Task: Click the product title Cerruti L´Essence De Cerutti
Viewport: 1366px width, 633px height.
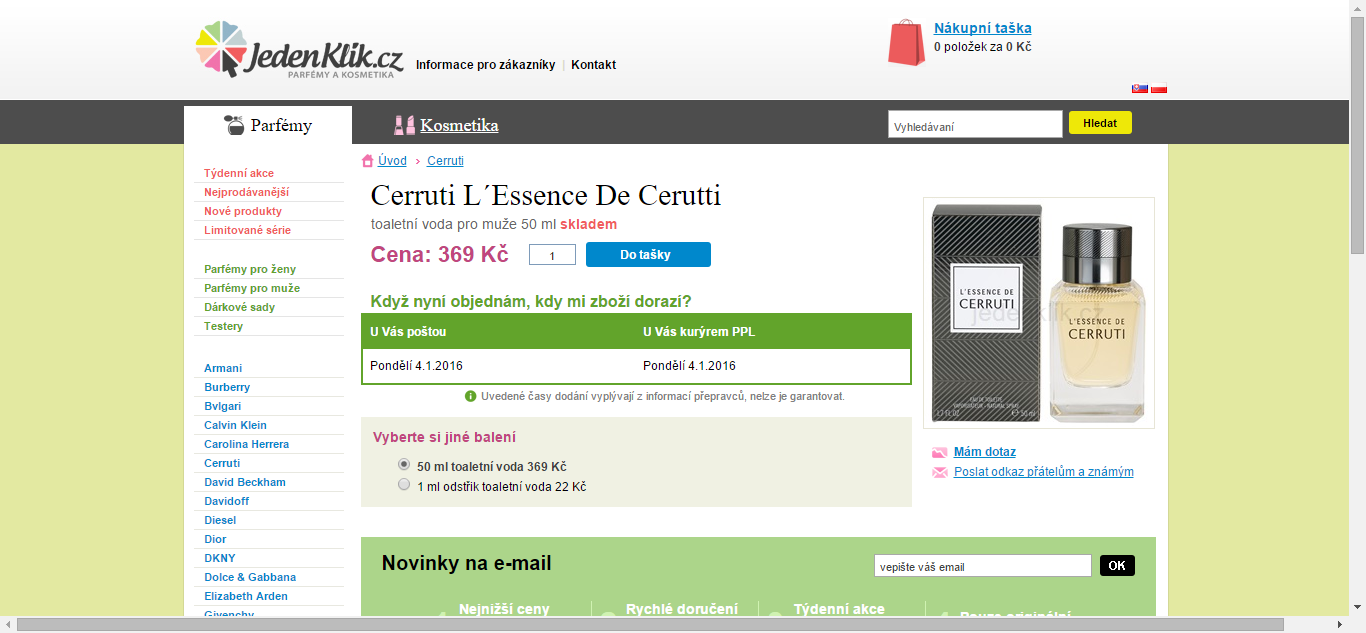Action: pyautogui.click(x=545, y=196)
